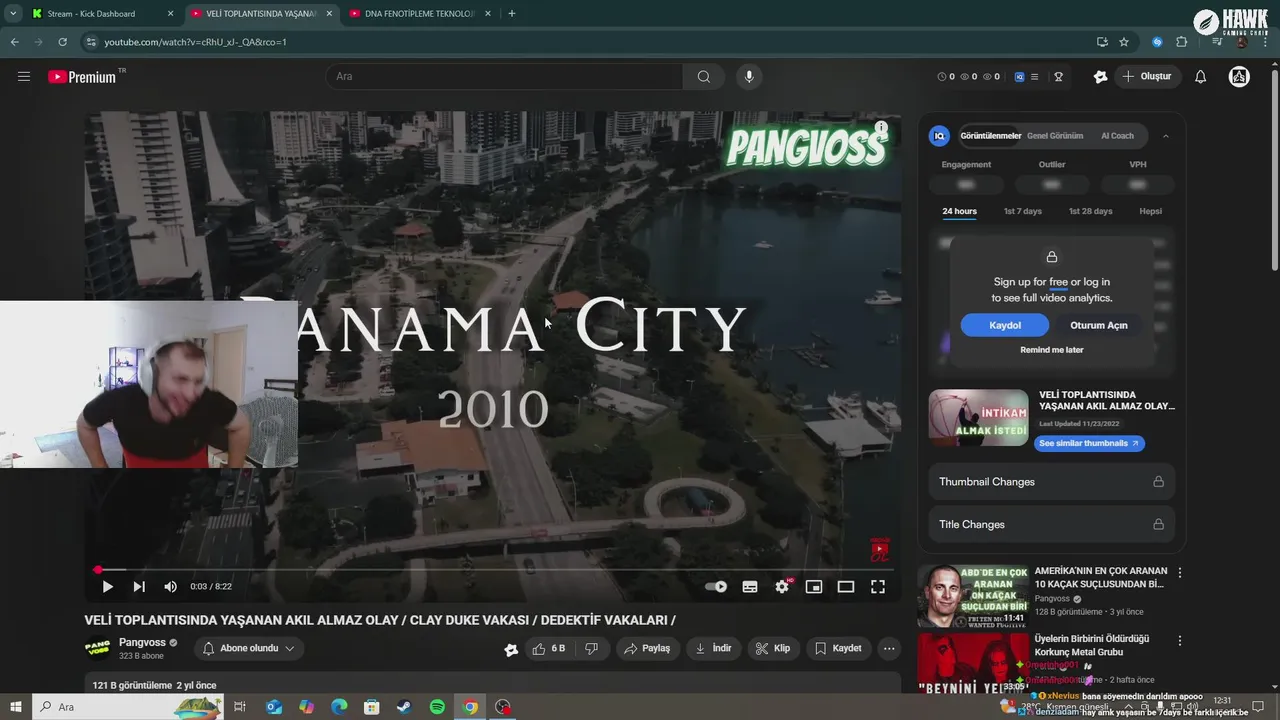The width and height of the screenshot is (1280, 720).
Task: Collapse the analytics panel chevron
Action: pyautogui.click(x=1165, y=136)
